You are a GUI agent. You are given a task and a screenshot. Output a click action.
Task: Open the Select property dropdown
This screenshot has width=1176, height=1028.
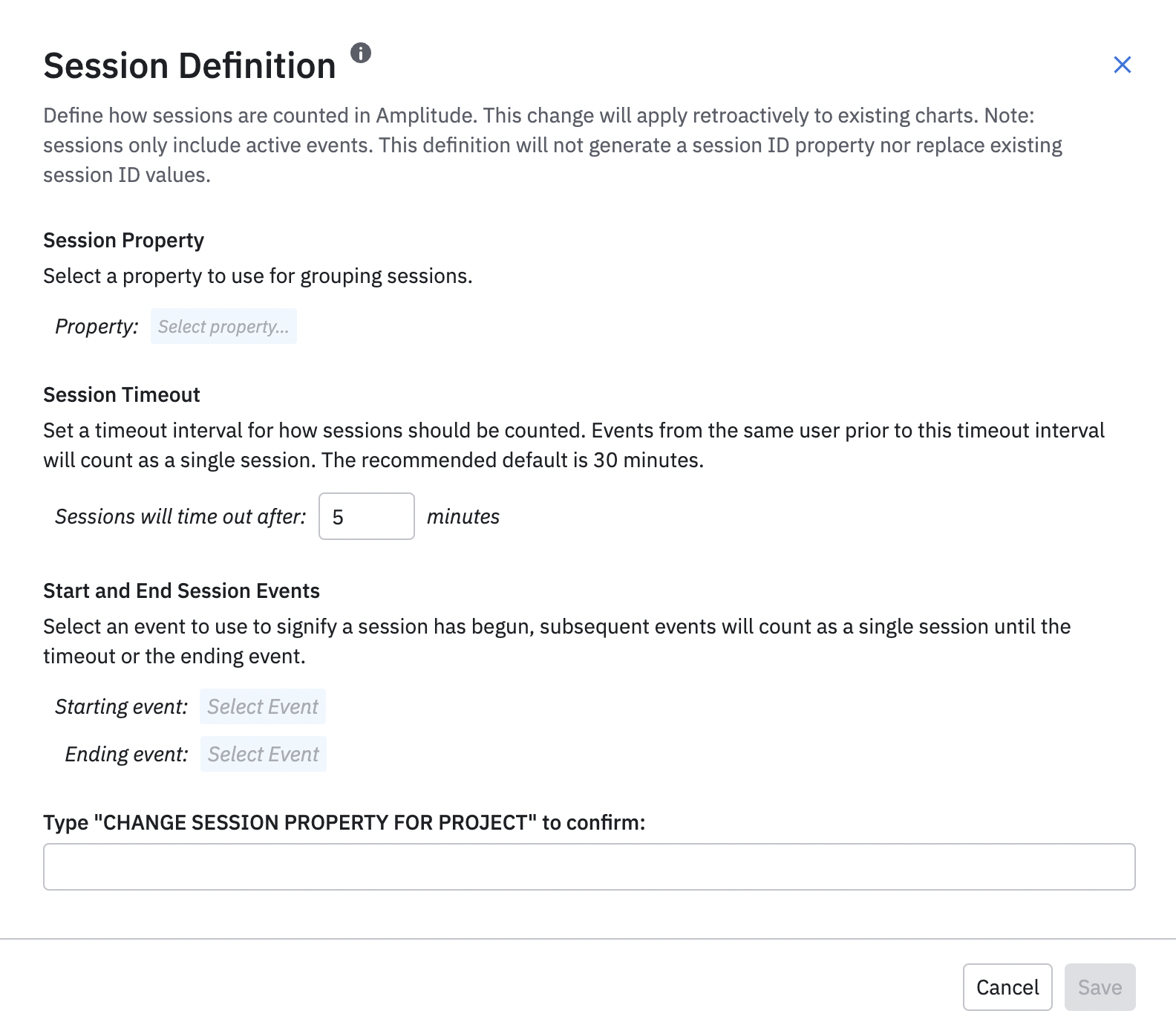coord(223,326)
